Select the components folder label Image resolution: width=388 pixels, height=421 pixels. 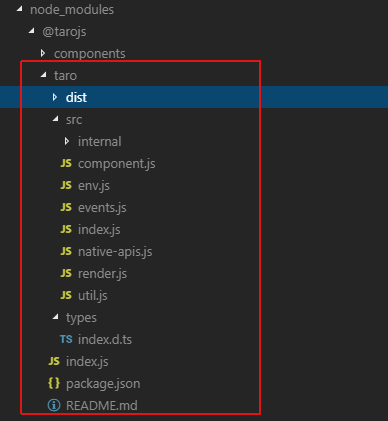click(90, 54)
